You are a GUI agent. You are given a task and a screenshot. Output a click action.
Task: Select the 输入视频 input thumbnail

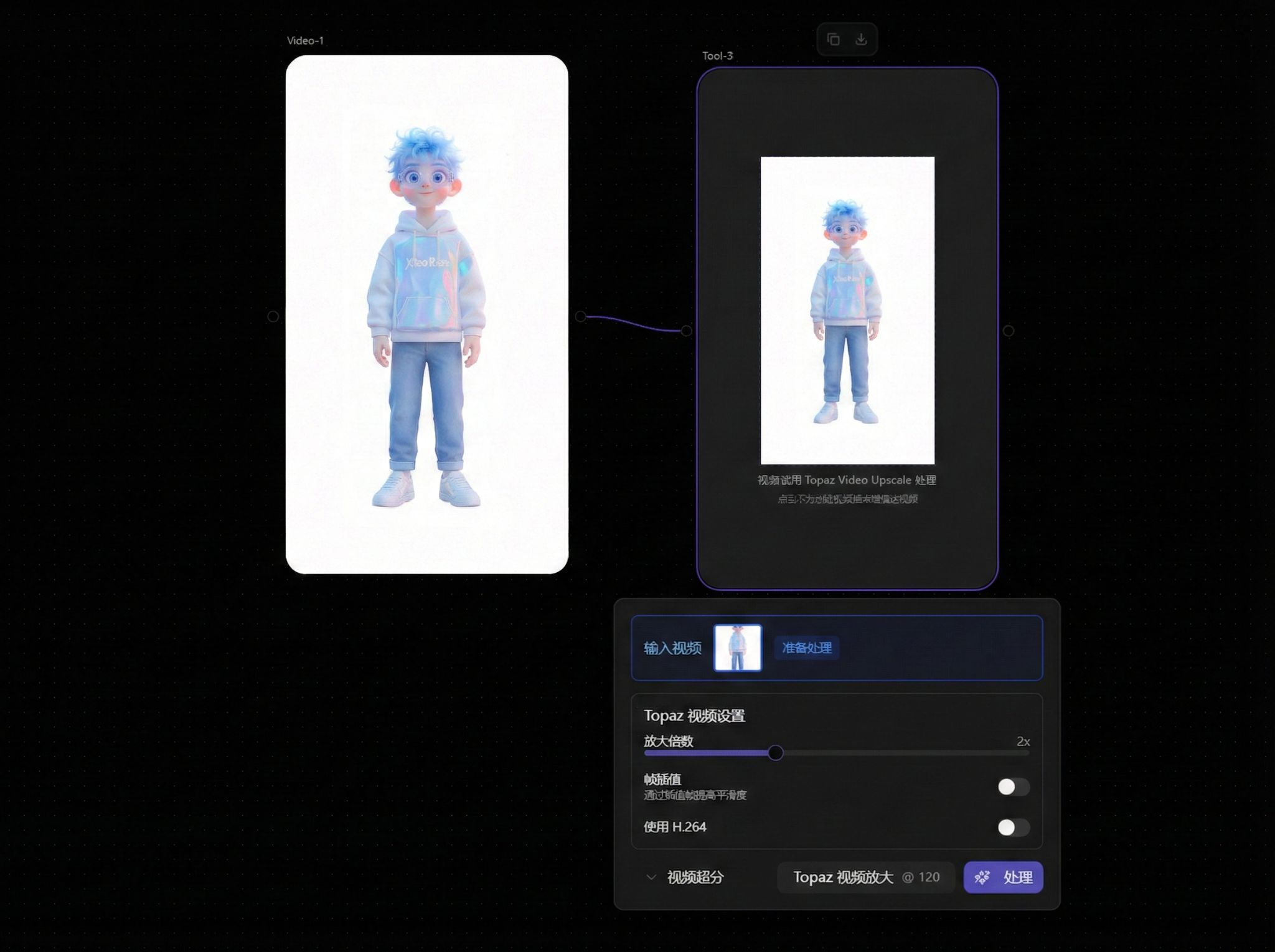pos(737,648)
